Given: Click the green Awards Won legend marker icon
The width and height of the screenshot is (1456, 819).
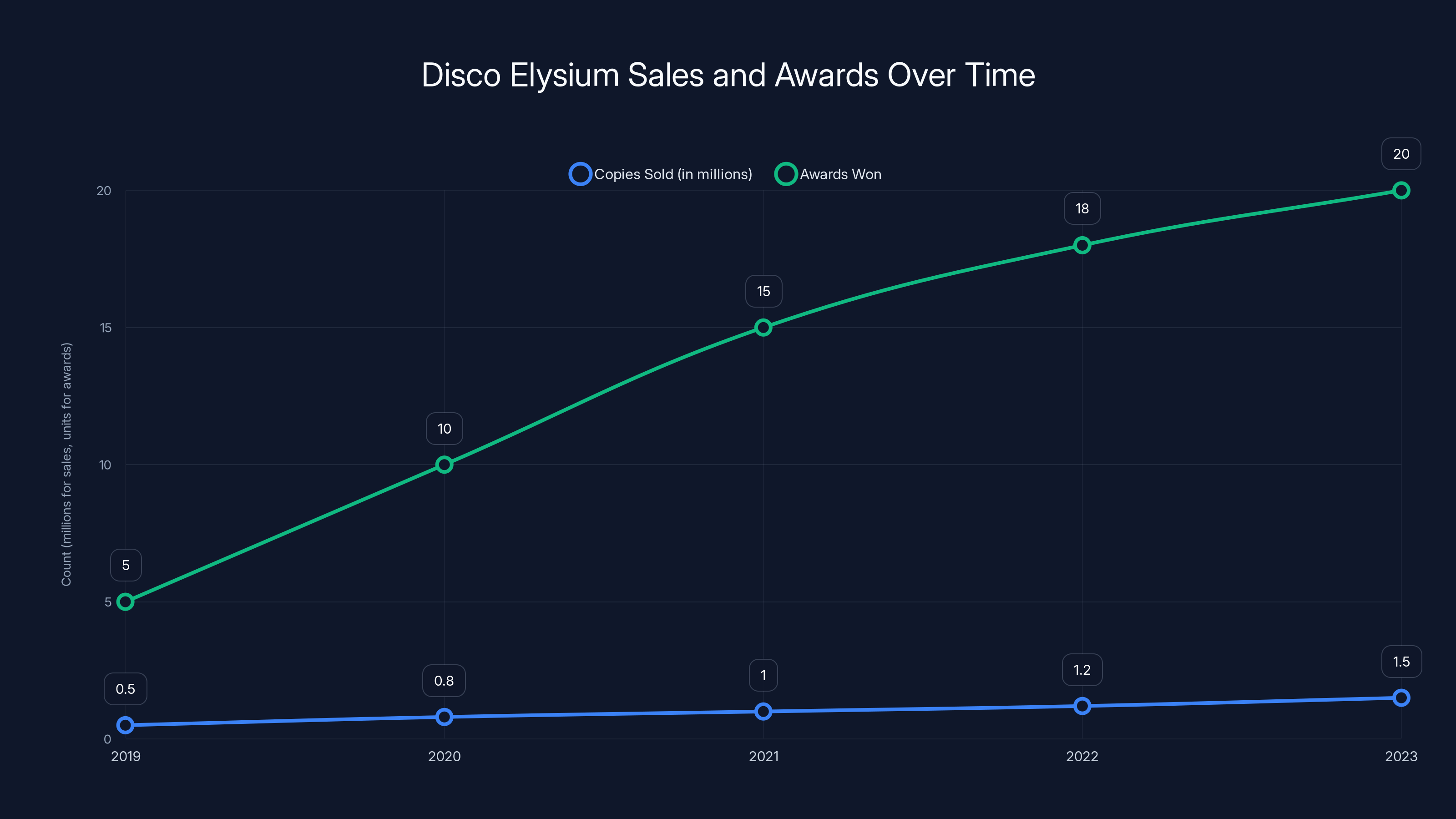Looking at the screenshot, I should point(786,174).
